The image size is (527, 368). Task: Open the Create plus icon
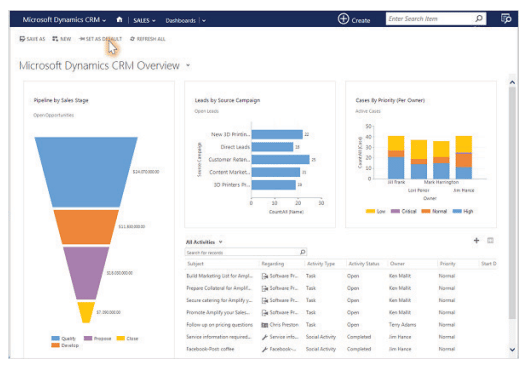pos(343,19)
